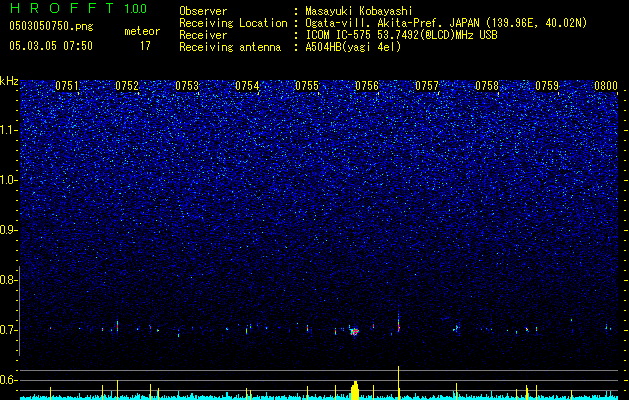Click the 0.9 frequency axis label
629x400 pixels.
pos(7,230)
